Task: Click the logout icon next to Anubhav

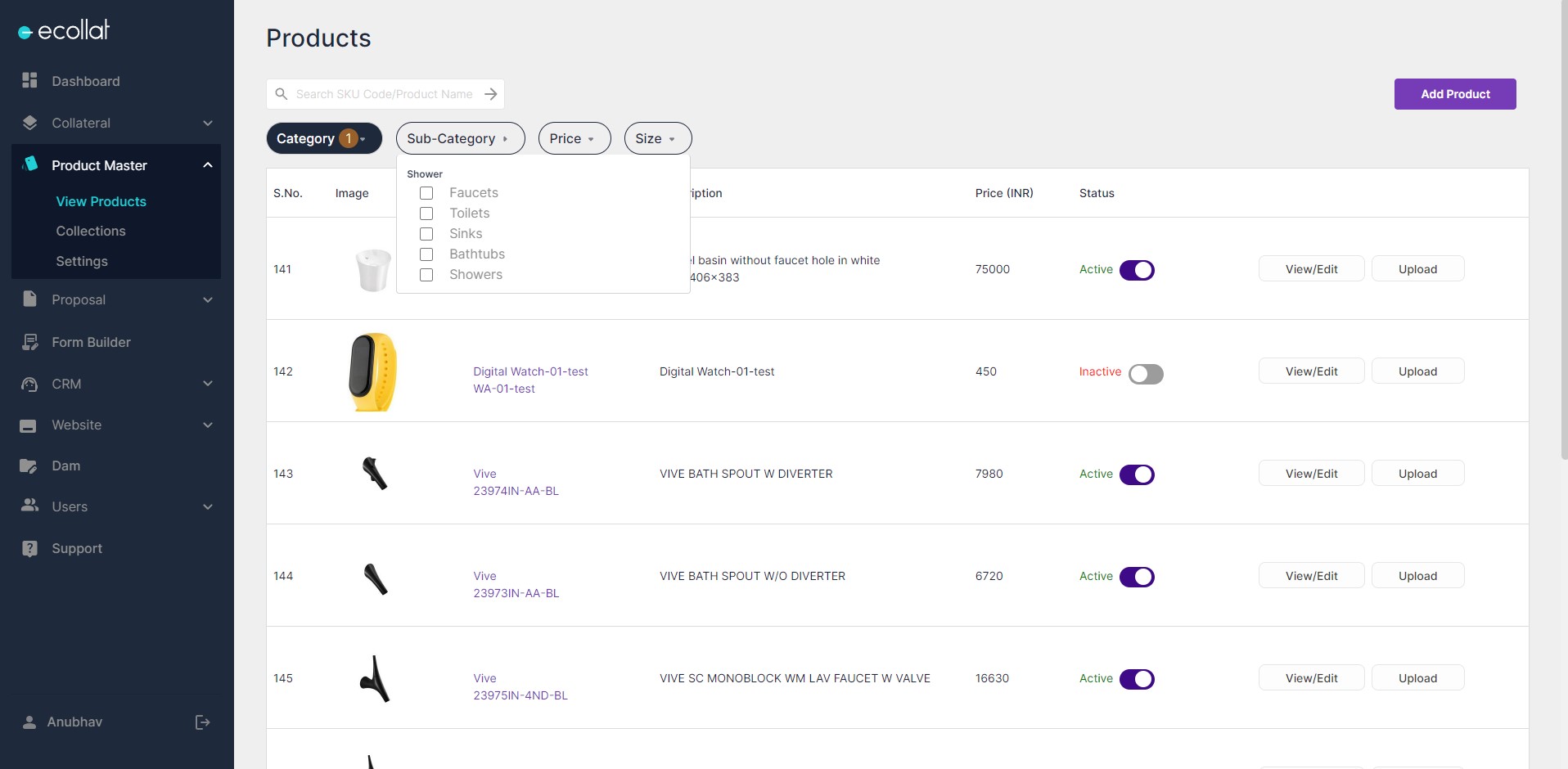Action: coord(201,722)
